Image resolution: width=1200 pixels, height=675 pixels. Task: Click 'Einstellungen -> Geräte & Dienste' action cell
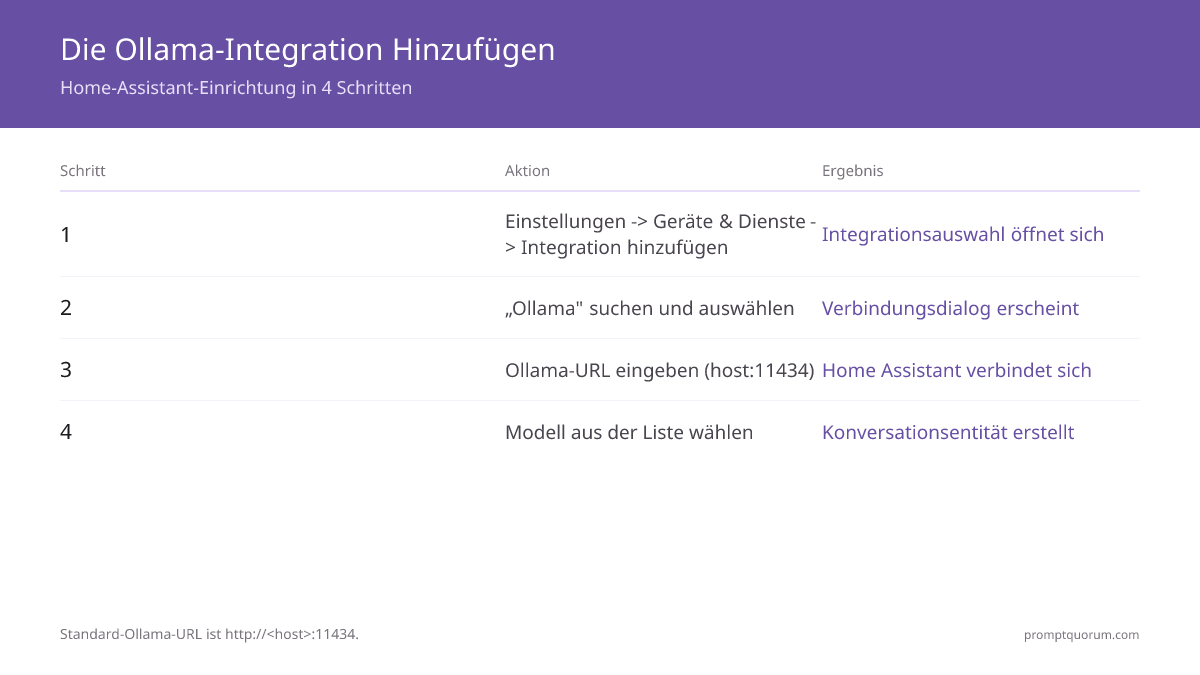[x=660, y=235]
